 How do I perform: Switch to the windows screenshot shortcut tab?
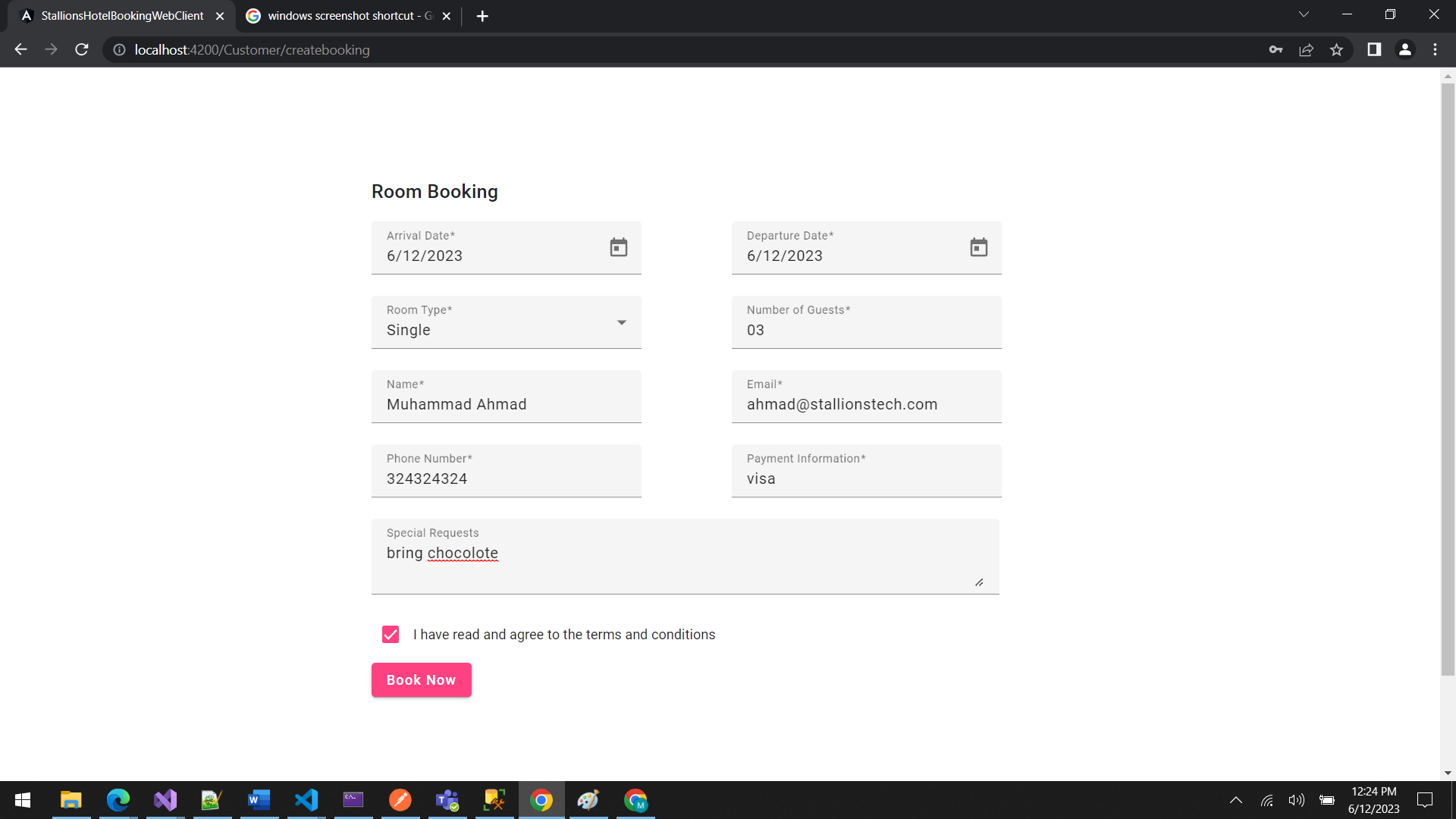(x=349, y=16)
